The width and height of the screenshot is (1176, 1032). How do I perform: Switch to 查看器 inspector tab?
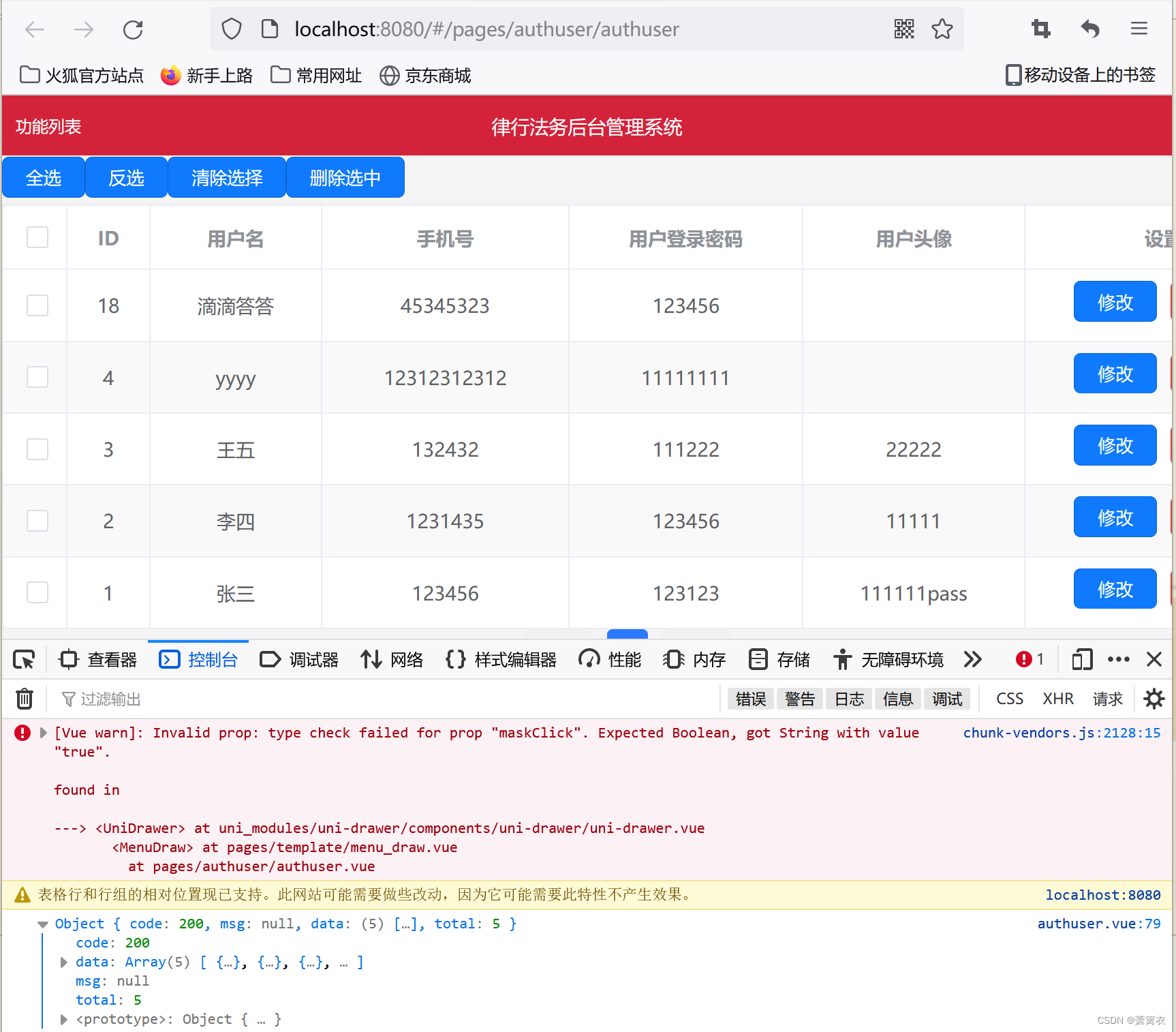coord(98,659)
